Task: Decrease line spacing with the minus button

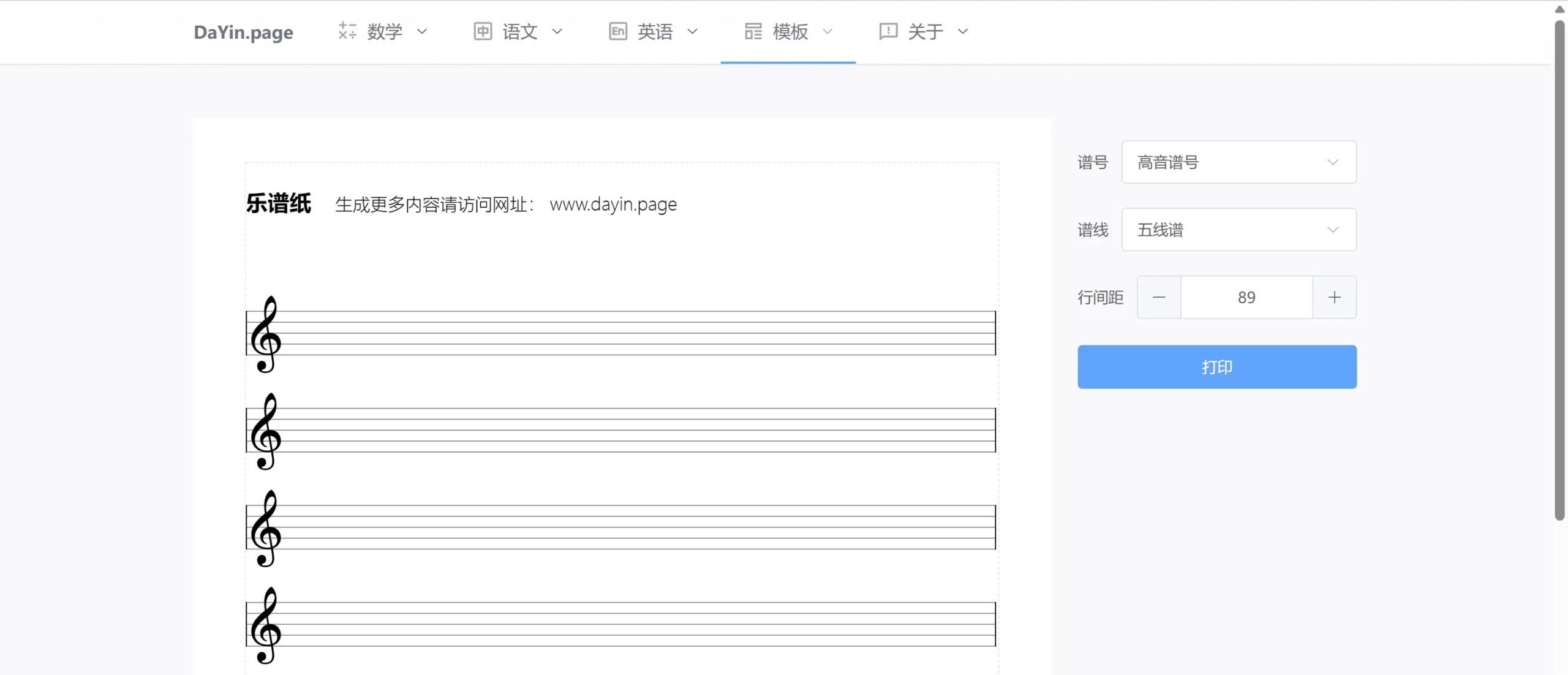Action: (x=1159, y=298)
